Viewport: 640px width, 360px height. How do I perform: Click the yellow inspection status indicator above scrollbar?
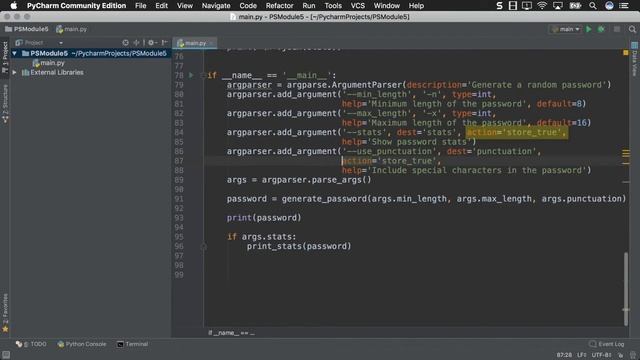pos(626,53)
